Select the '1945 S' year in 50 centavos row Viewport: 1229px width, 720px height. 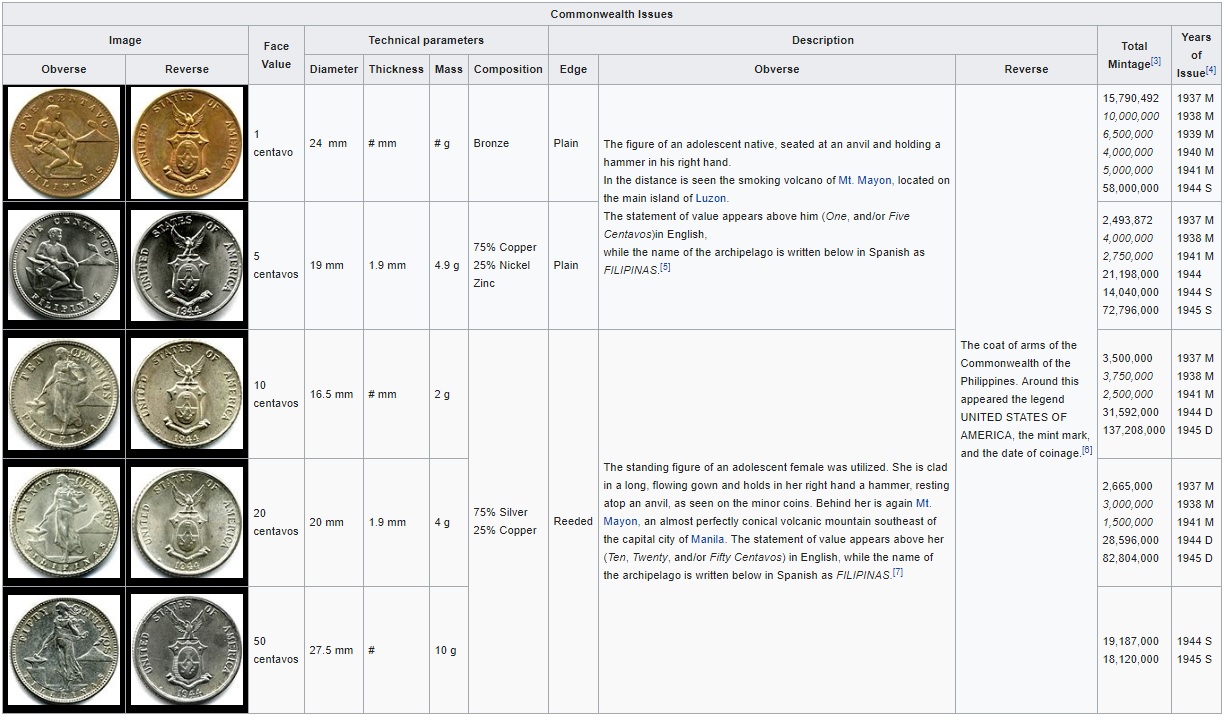1195,659
